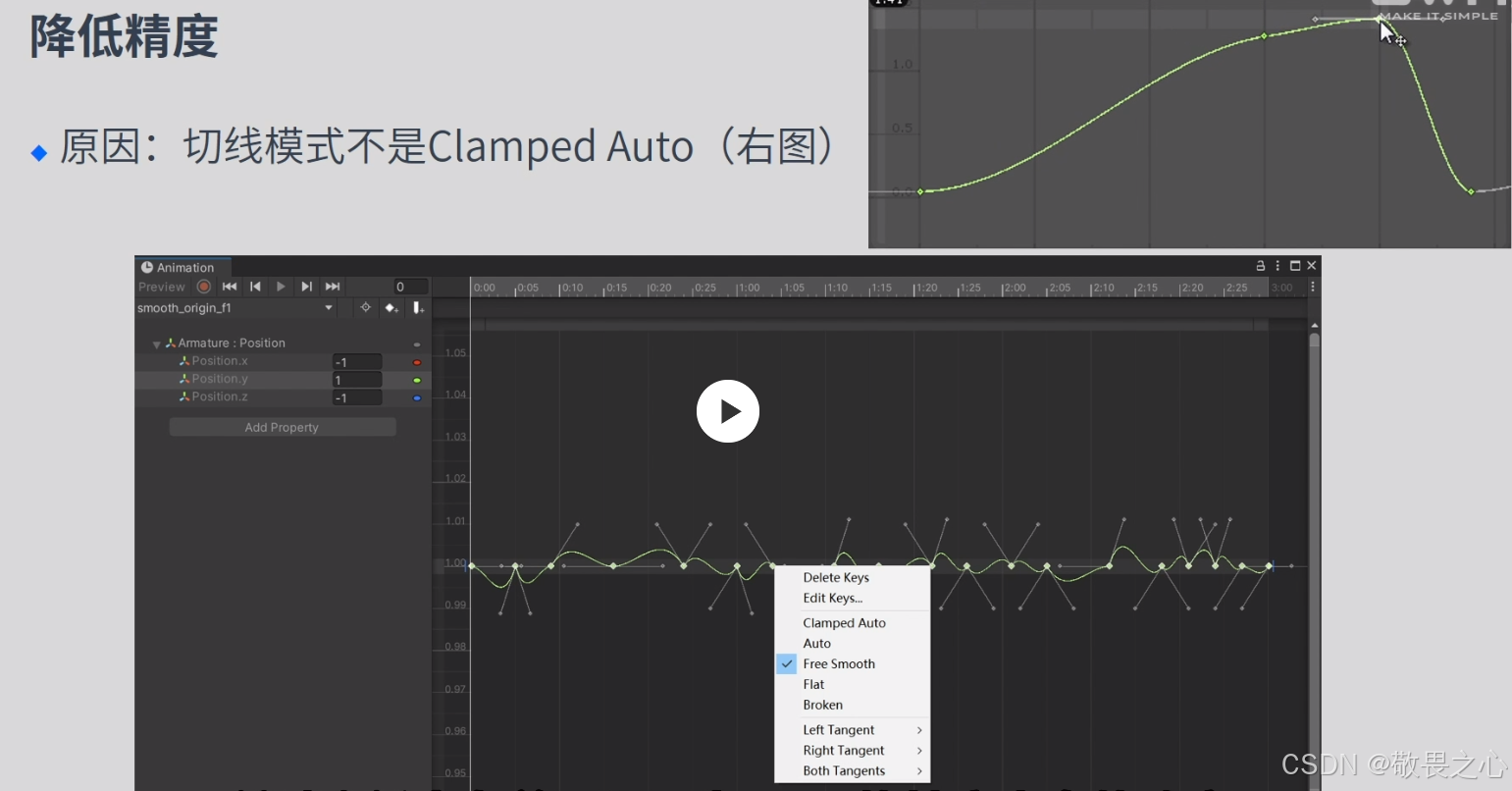Click the green Position.y curve color dot
Viewport: 1512px width, 791px height.
[417, 380]
